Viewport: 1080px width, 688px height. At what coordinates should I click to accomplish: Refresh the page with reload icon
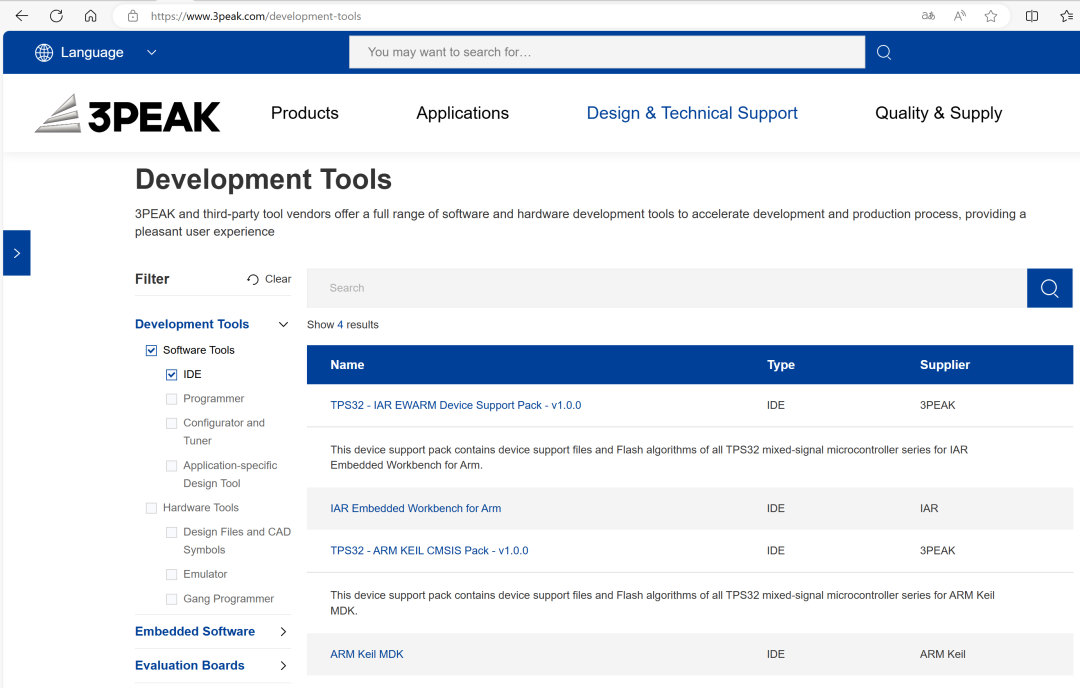(x=56, y=16)
